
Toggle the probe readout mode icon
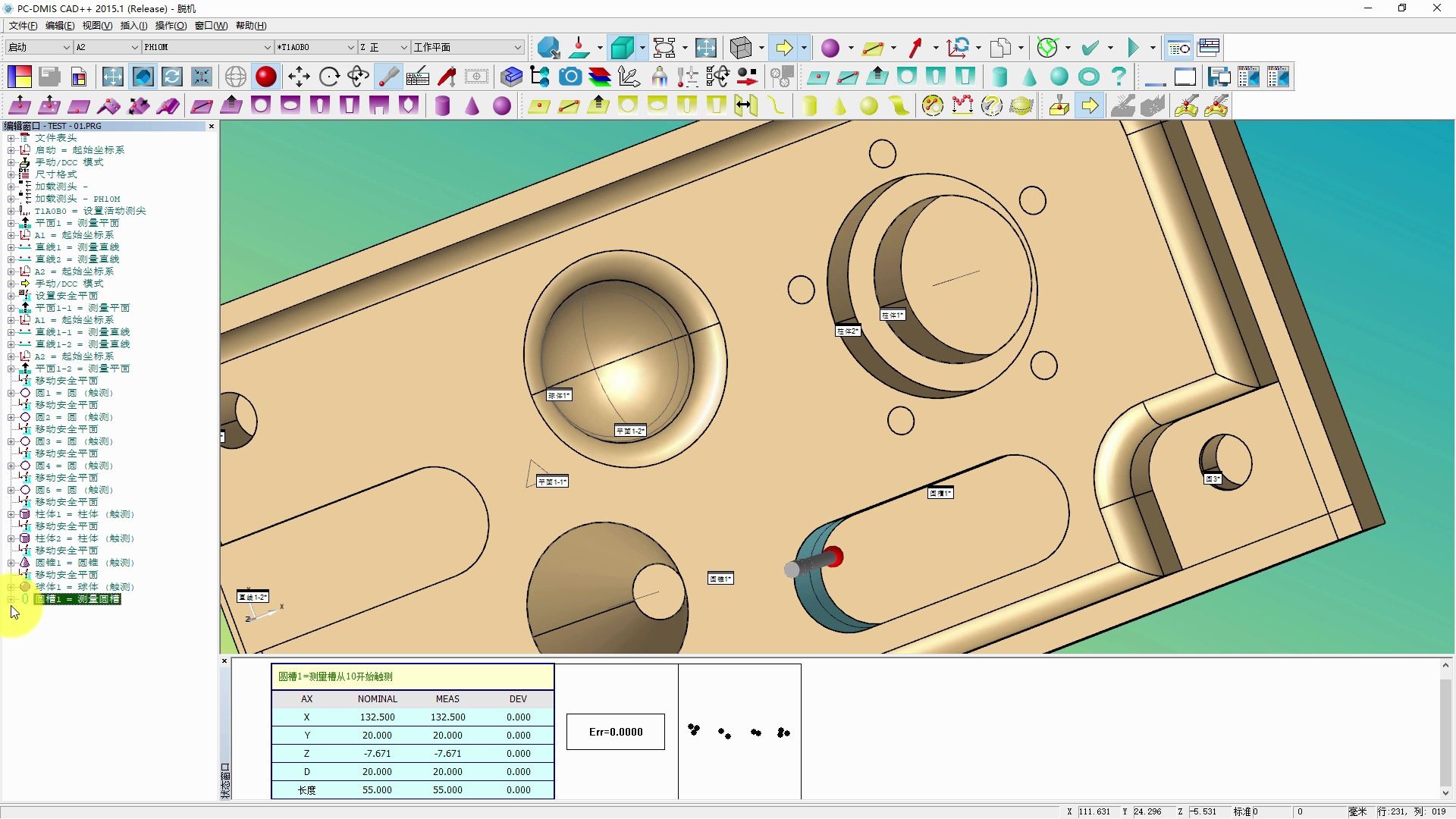pos(388,77)
